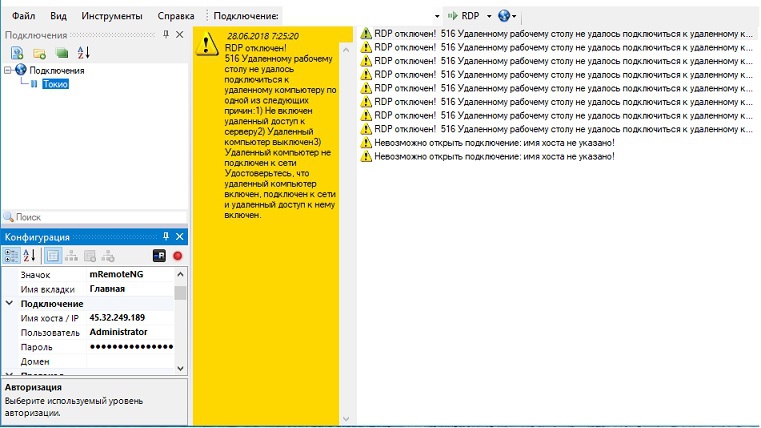
Task: Click the New Connection icon in Connections panel
Action: (x=17, y=53)
